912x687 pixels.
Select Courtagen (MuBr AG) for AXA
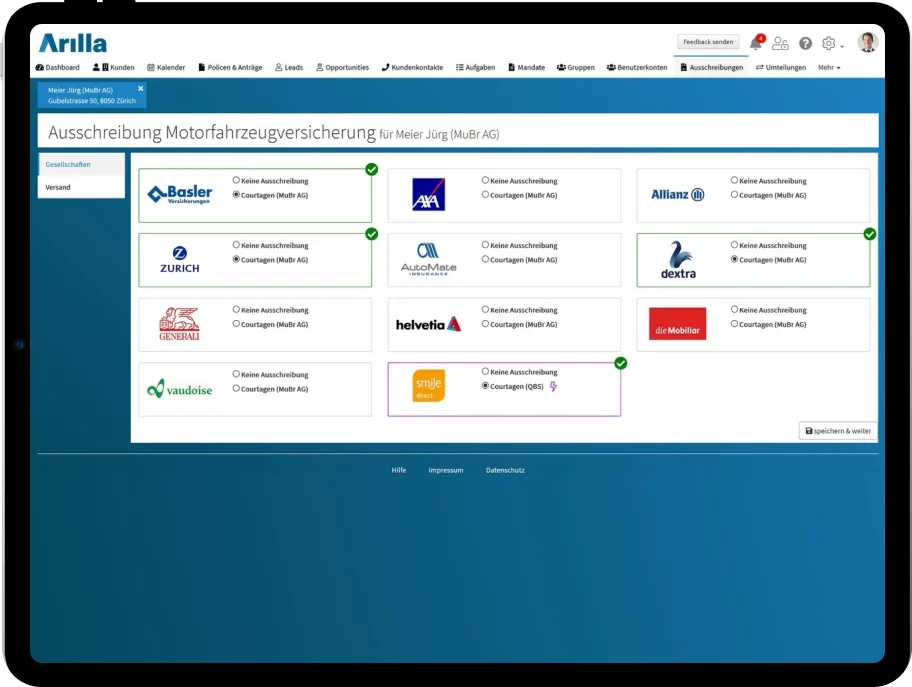click(485, 195)
